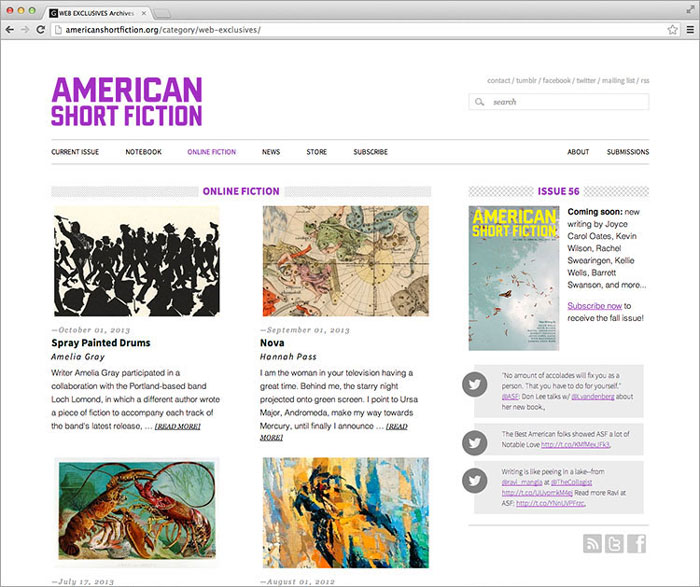Image resolution: width=700 pixels, height=587 pixels.
Task: Open the abstract painting thumbnail
Action: (346, 512)
